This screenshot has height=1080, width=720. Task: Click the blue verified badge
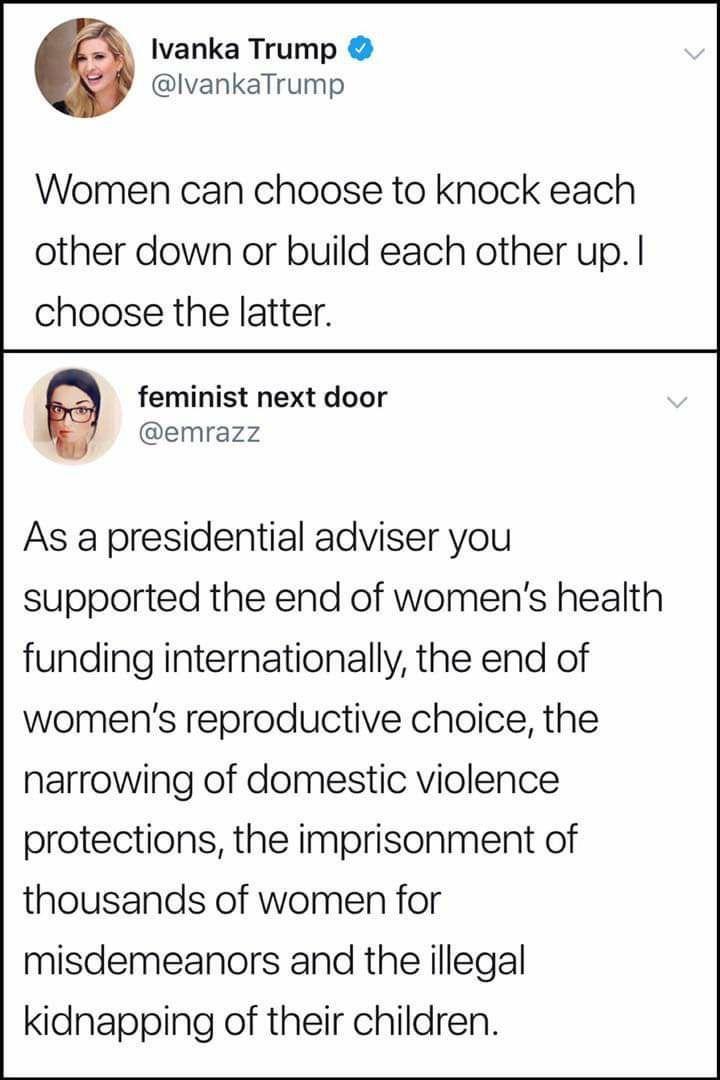coord(357,48)
